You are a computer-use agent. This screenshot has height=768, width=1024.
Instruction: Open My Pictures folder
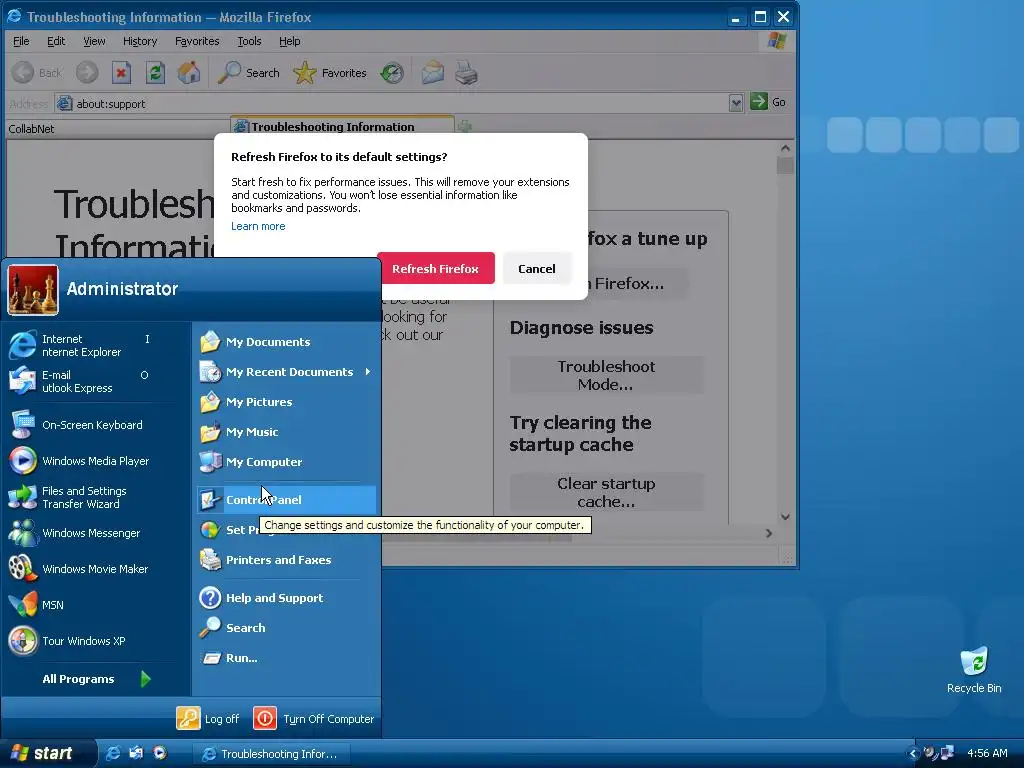[x=286, y=402]
